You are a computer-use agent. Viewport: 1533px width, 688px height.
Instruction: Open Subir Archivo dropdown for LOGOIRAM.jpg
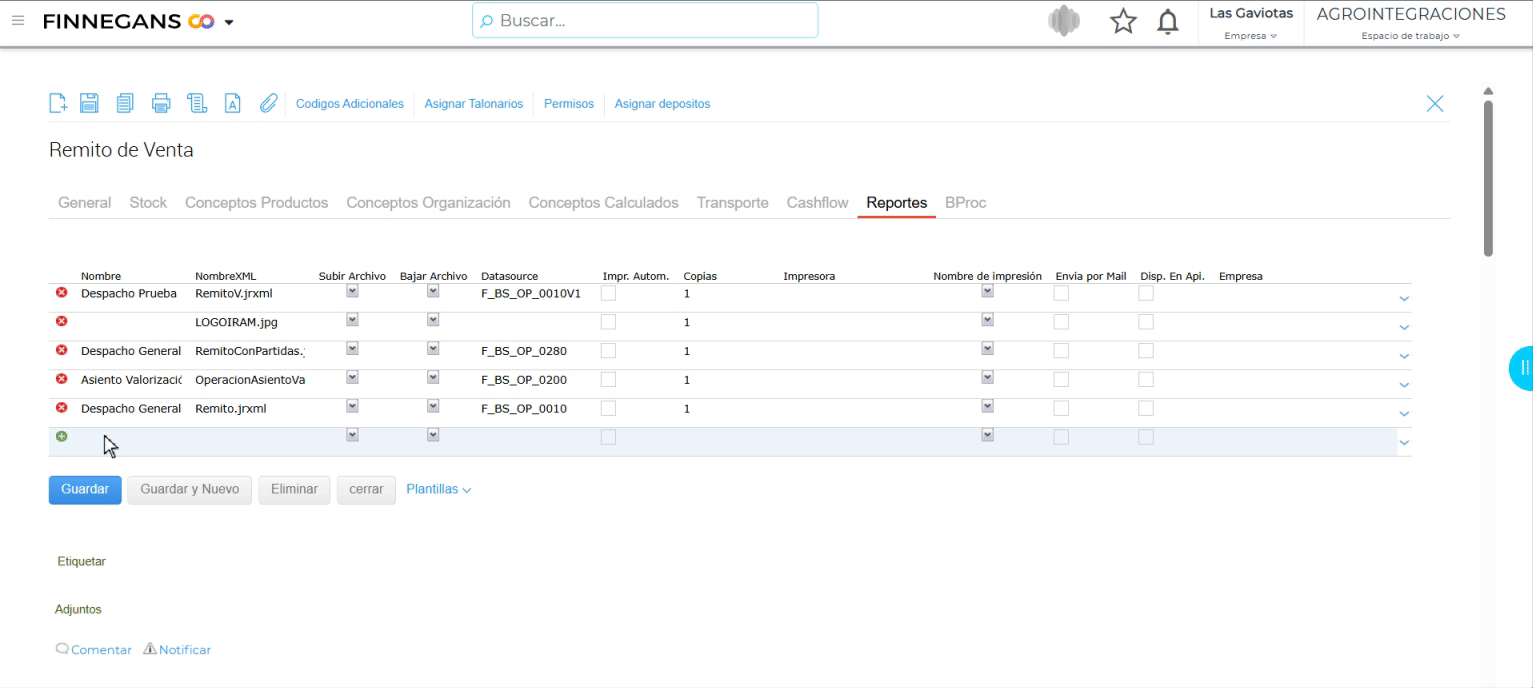click(352, 320)
